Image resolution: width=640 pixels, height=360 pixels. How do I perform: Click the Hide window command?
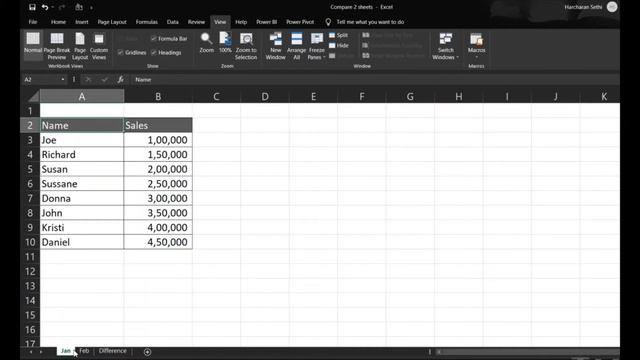click(339, 46)
